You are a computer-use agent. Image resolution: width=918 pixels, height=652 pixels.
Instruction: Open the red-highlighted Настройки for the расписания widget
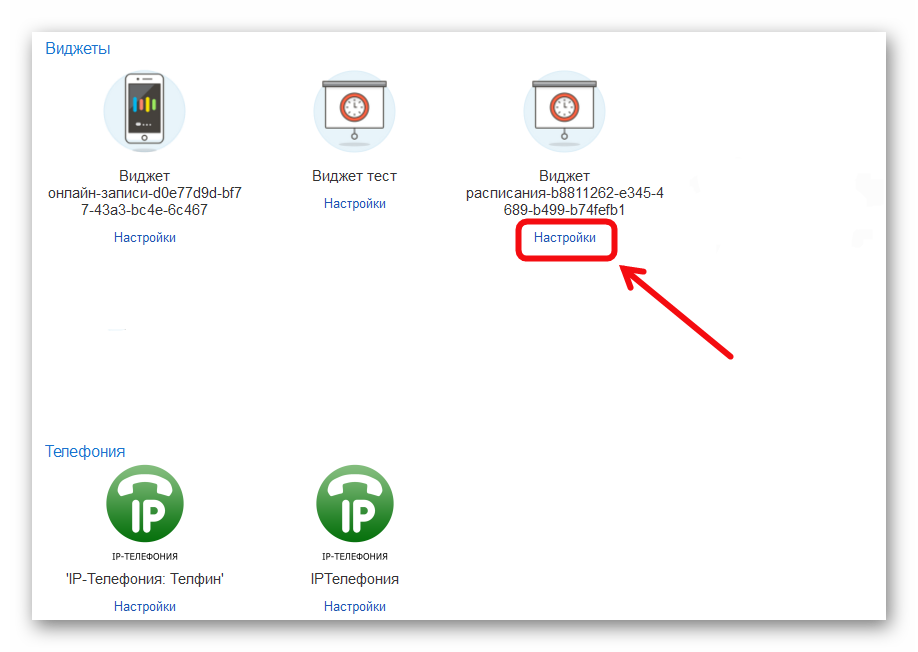[x=565, y=238]
